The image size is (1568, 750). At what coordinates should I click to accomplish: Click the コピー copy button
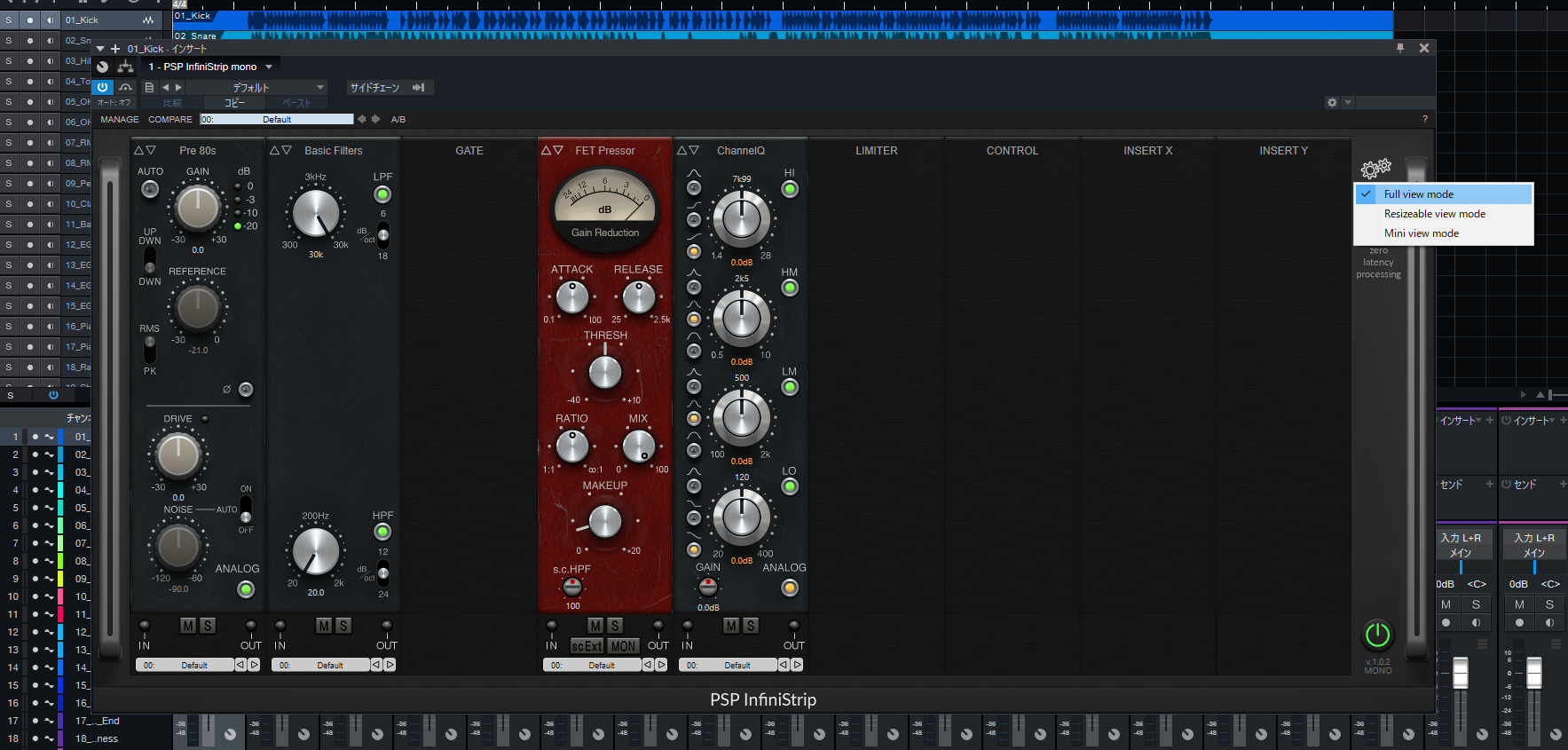tap(234, 103)
